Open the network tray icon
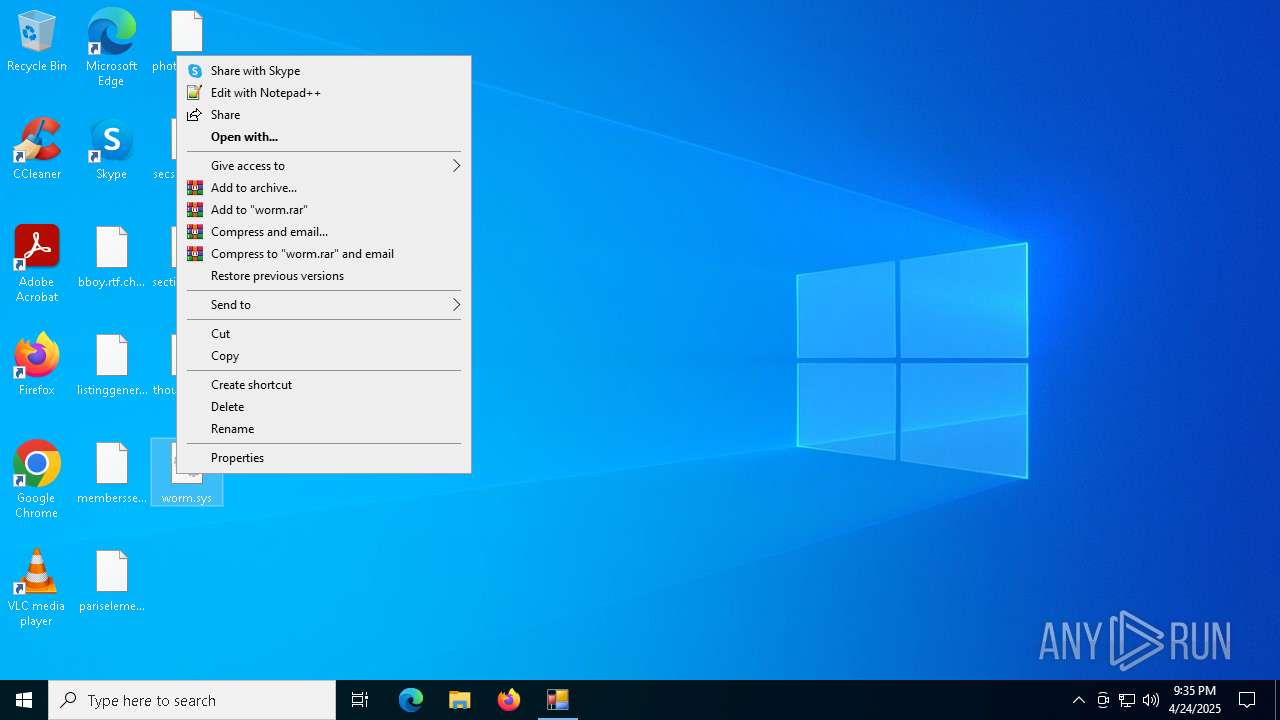The height and width of the screenshot is (720, 1280). 1127,700
